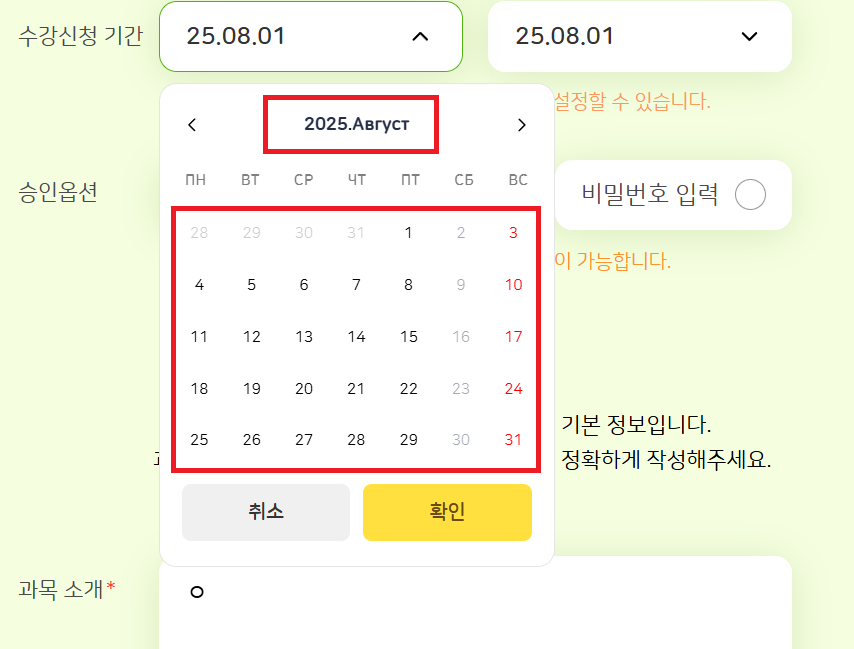Pick Sunday August 10
Image resolution: width=854 pixels, height=649 pixels.
(x=513, y=285)
